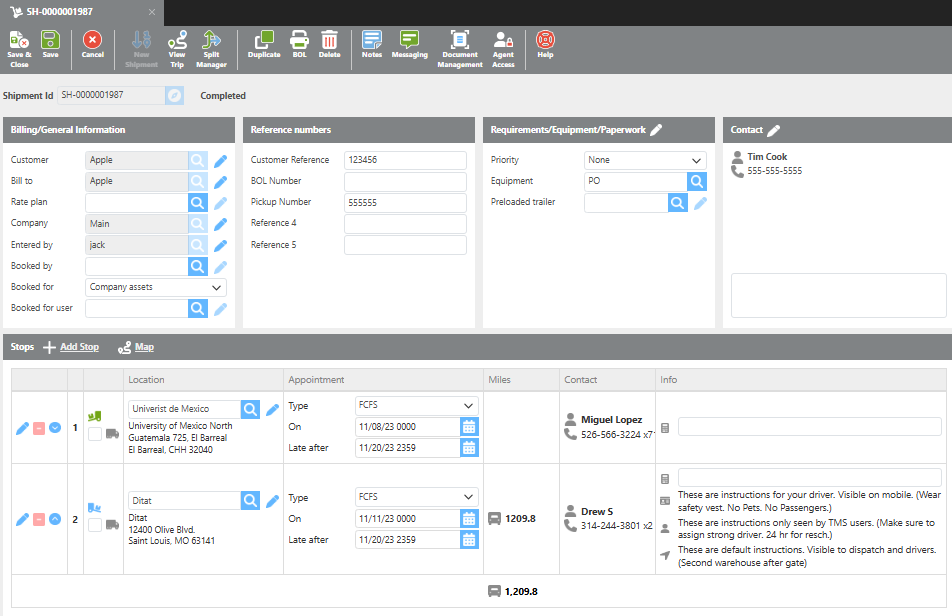Viewport: 952px width, 616px height.
Task: Collapse stop 1 with the blue chevron
Action: coord(56,428)
